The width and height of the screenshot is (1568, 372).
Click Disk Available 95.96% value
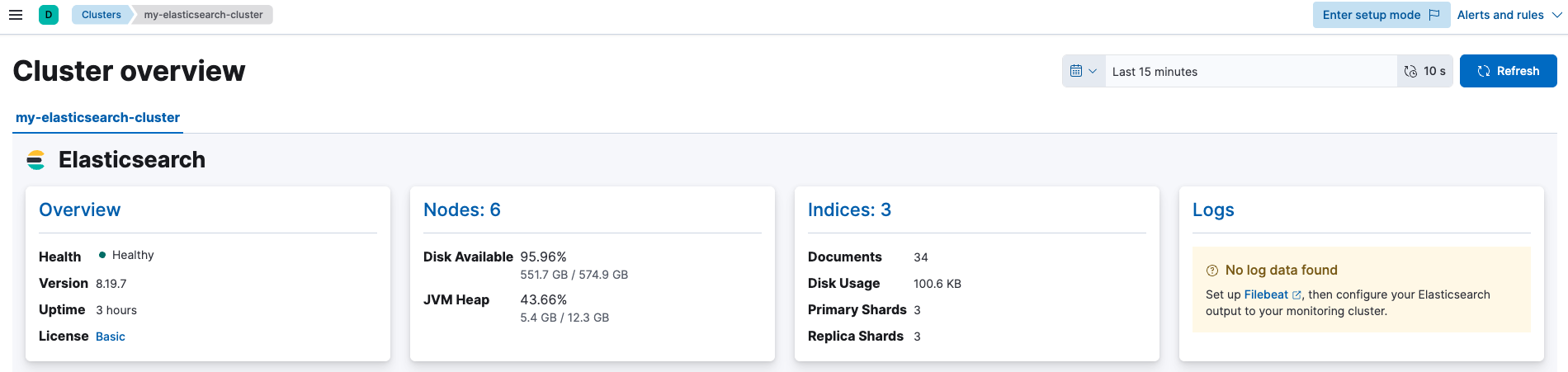click(x=543, y=257)
